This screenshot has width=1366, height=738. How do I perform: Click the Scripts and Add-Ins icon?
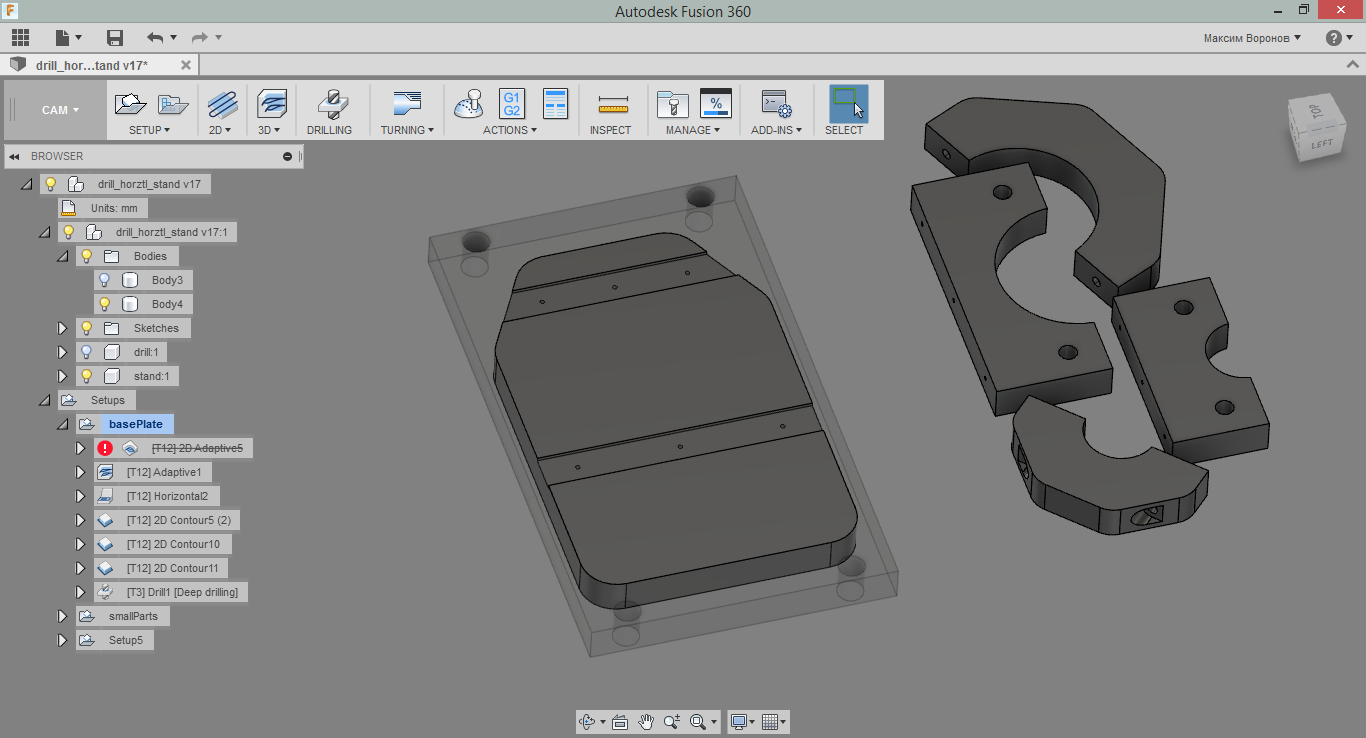pos(776,104)
